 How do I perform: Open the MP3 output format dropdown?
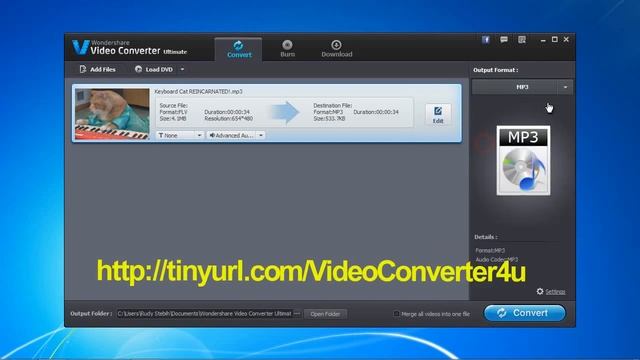coord(522,87)
